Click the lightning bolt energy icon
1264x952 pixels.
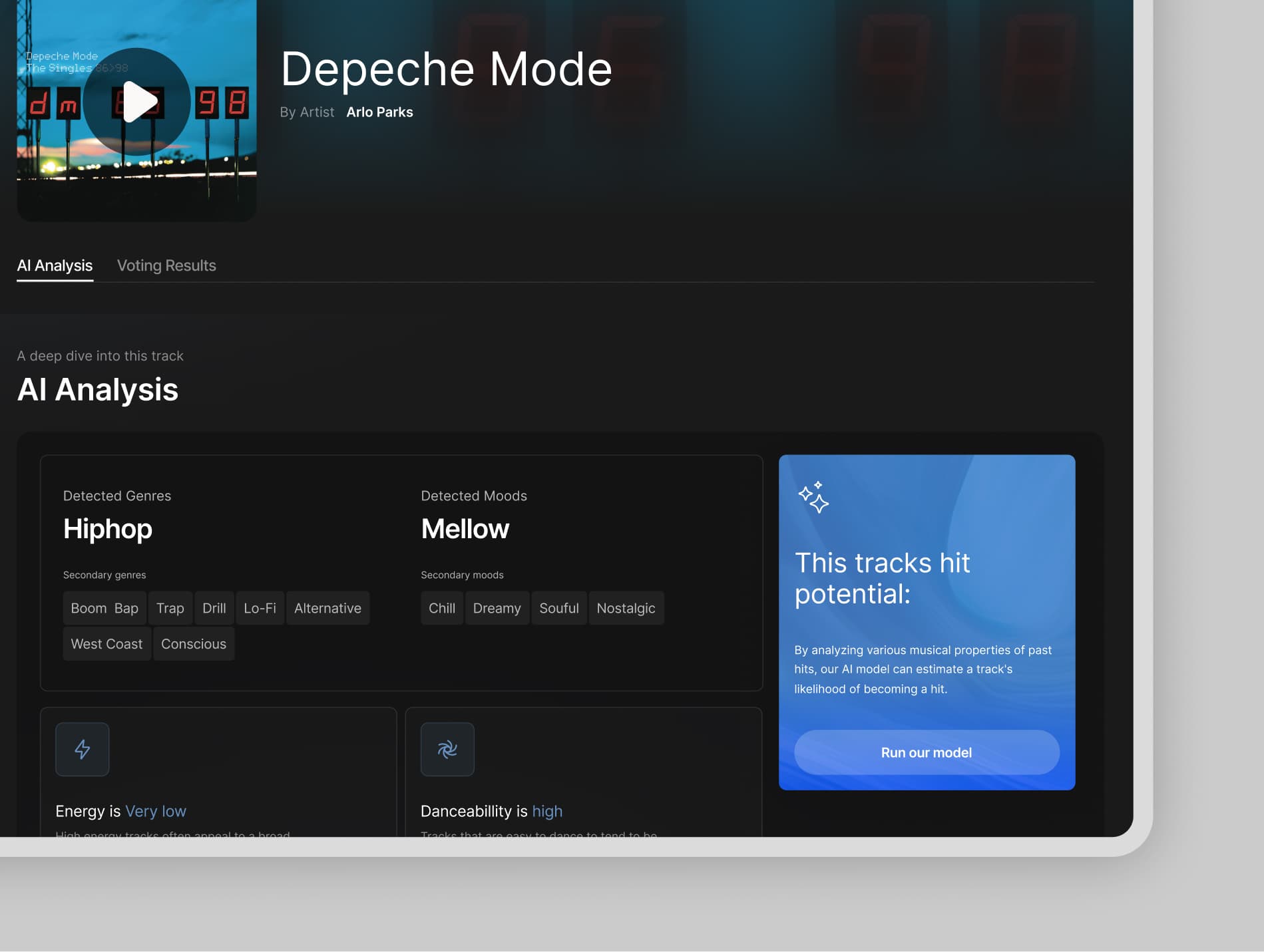coord(83,749)
